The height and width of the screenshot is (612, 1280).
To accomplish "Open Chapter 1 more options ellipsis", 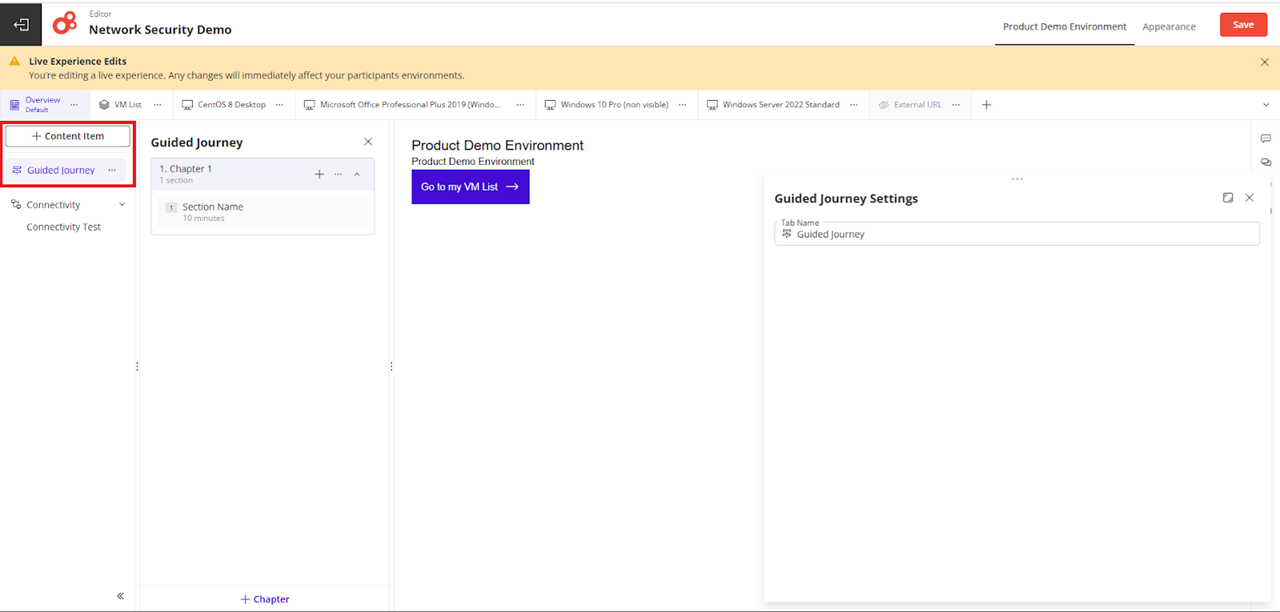I will pyautogui.click(x=338, y=174).
